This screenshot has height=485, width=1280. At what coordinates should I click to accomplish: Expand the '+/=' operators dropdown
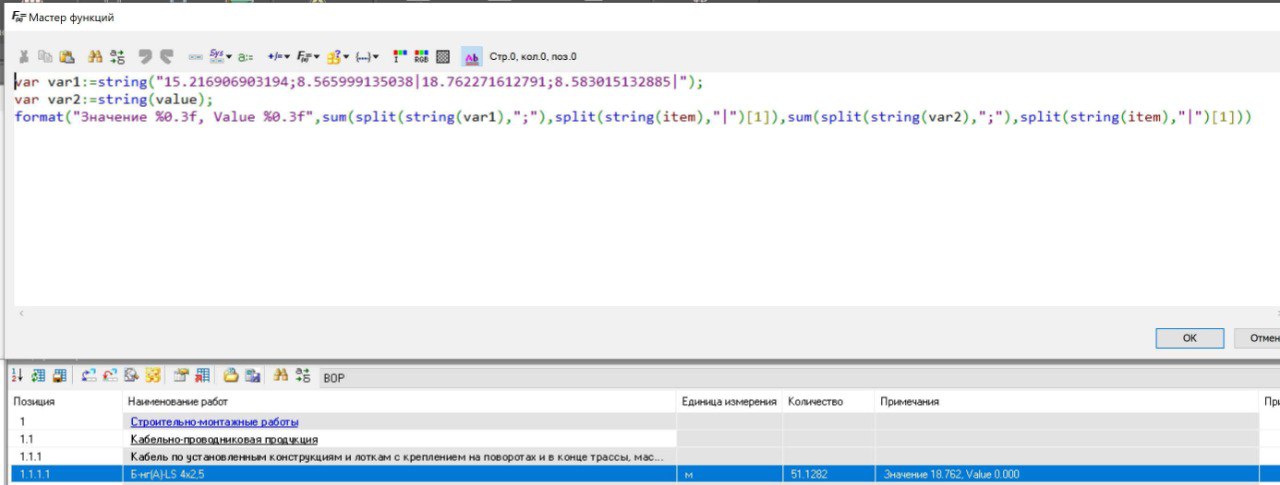pyautogui.click(x=278, y=57)
